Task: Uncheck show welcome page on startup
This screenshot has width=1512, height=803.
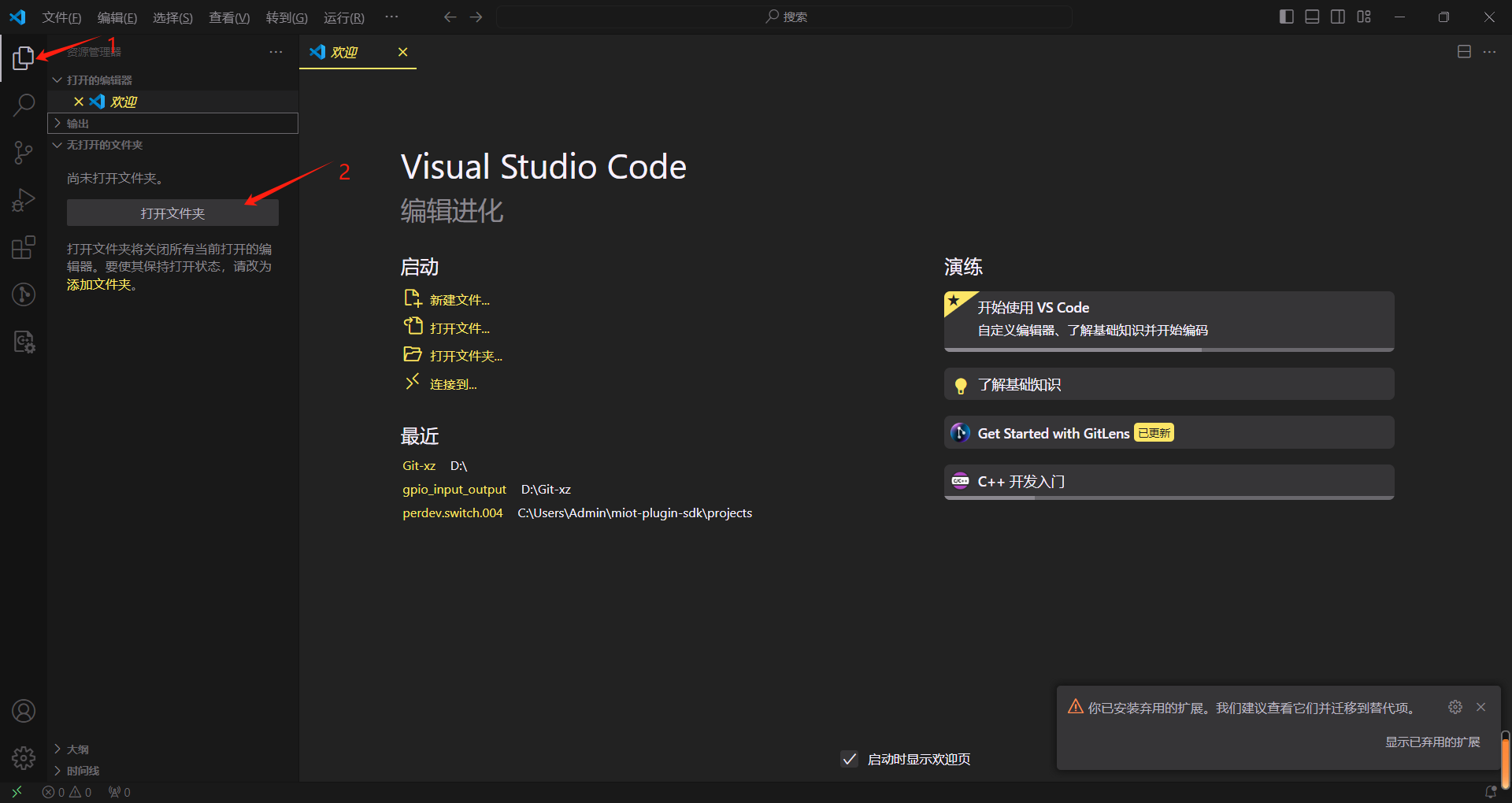Action: (849, 759)
